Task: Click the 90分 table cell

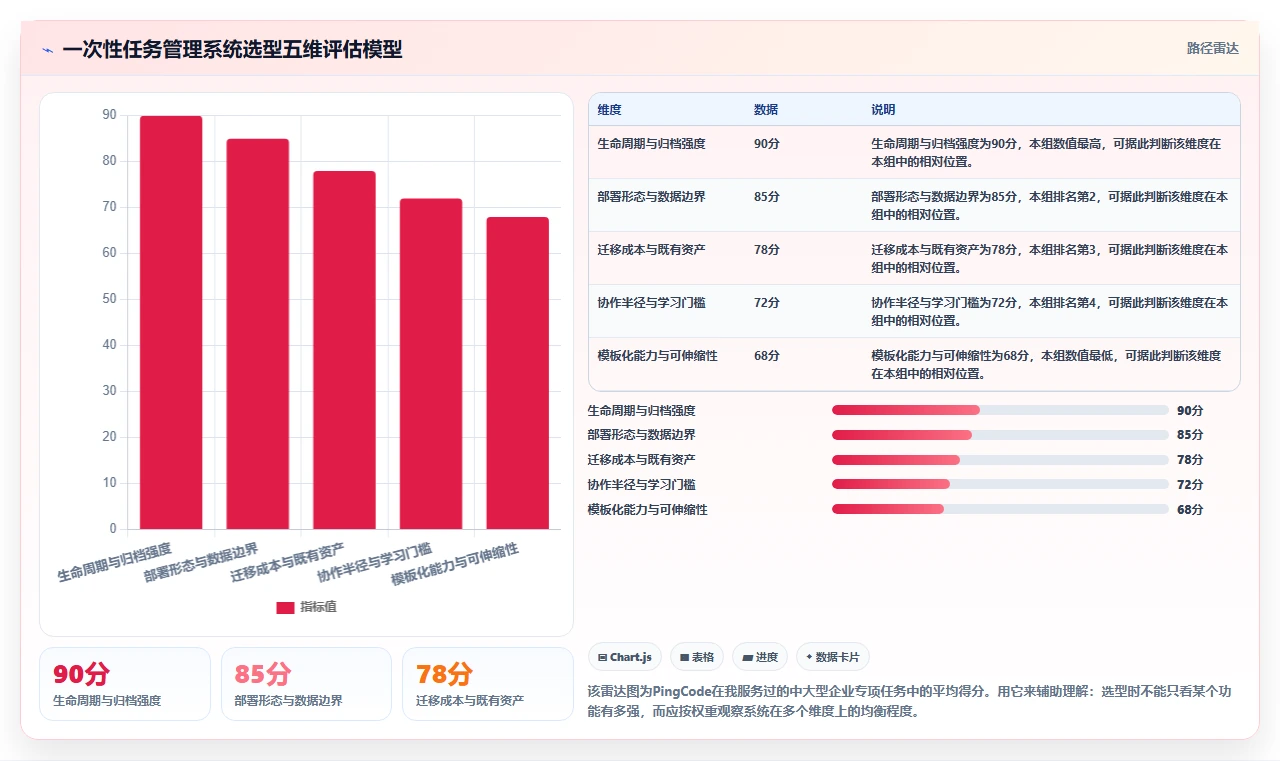Action: pyautogui.click(x=804, y=152)
